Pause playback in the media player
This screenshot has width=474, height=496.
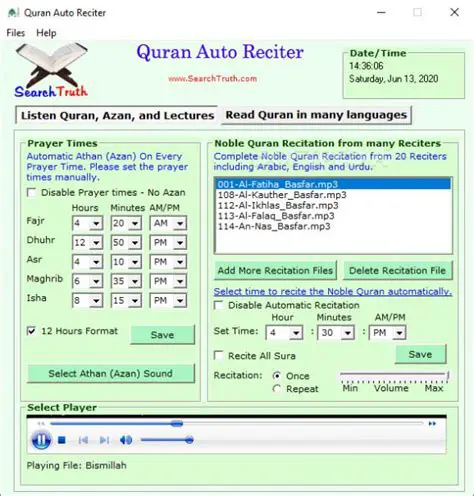point(41,440)
